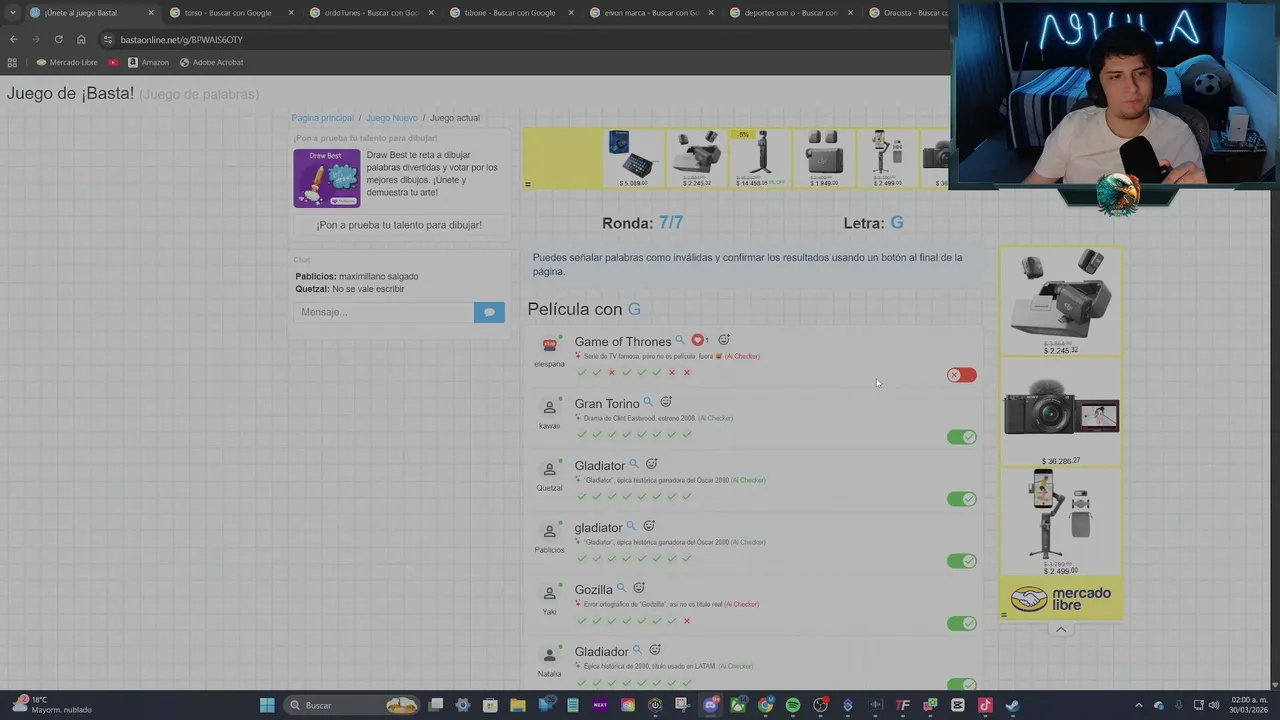
Task: Open Mercado Libre logo in side ad
Action: click(x=1061, y=599)
